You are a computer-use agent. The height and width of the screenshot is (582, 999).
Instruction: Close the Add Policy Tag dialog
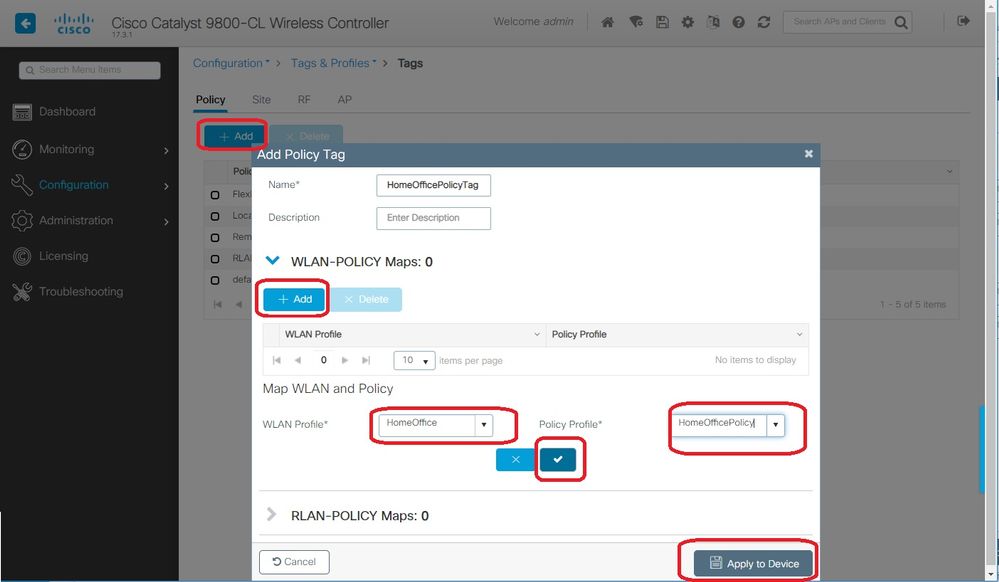point(809,154)
